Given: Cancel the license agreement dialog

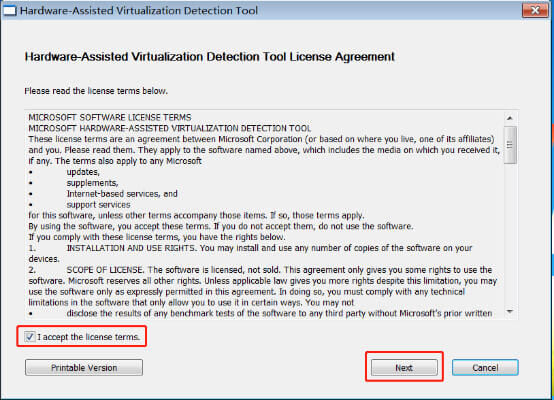Looking at the screenshot, I should [485, 367].
